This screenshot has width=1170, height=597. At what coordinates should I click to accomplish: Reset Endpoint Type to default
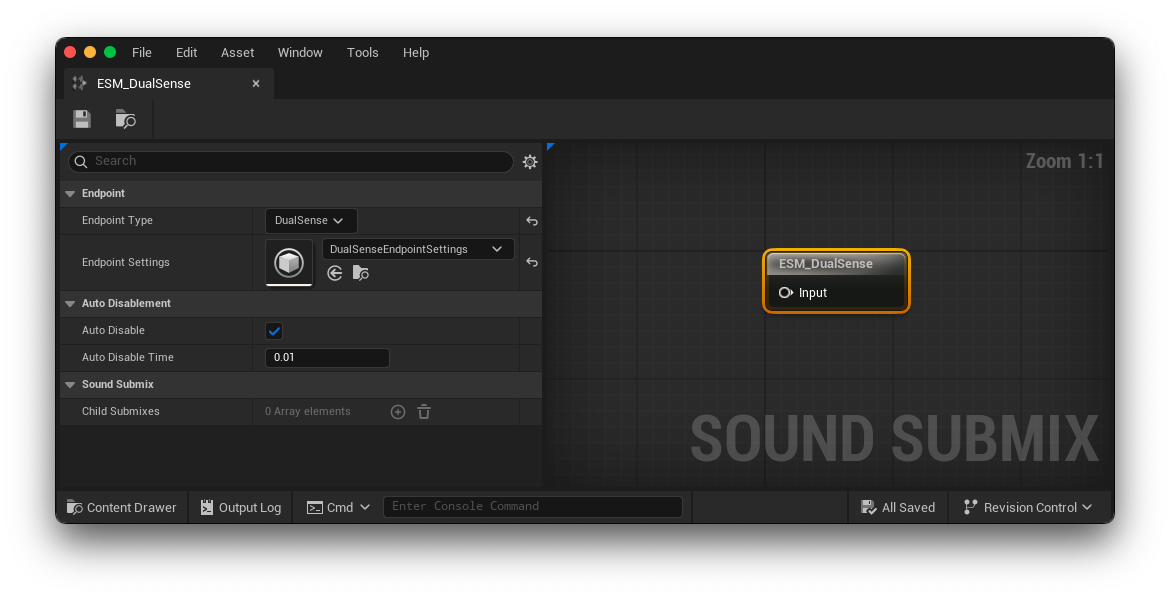(531, 221)
